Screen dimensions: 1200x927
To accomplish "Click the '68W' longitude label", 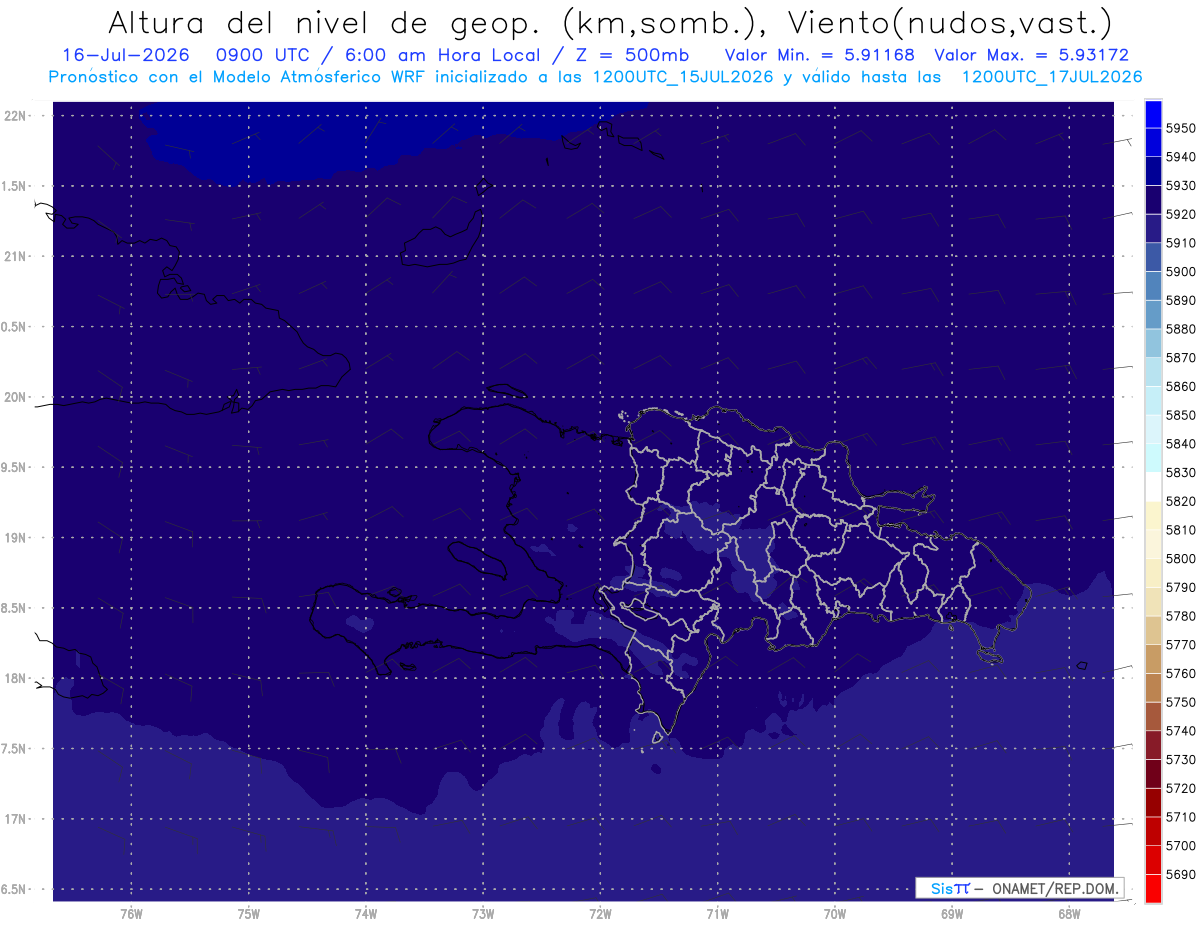I will (x=1069, y=914).
